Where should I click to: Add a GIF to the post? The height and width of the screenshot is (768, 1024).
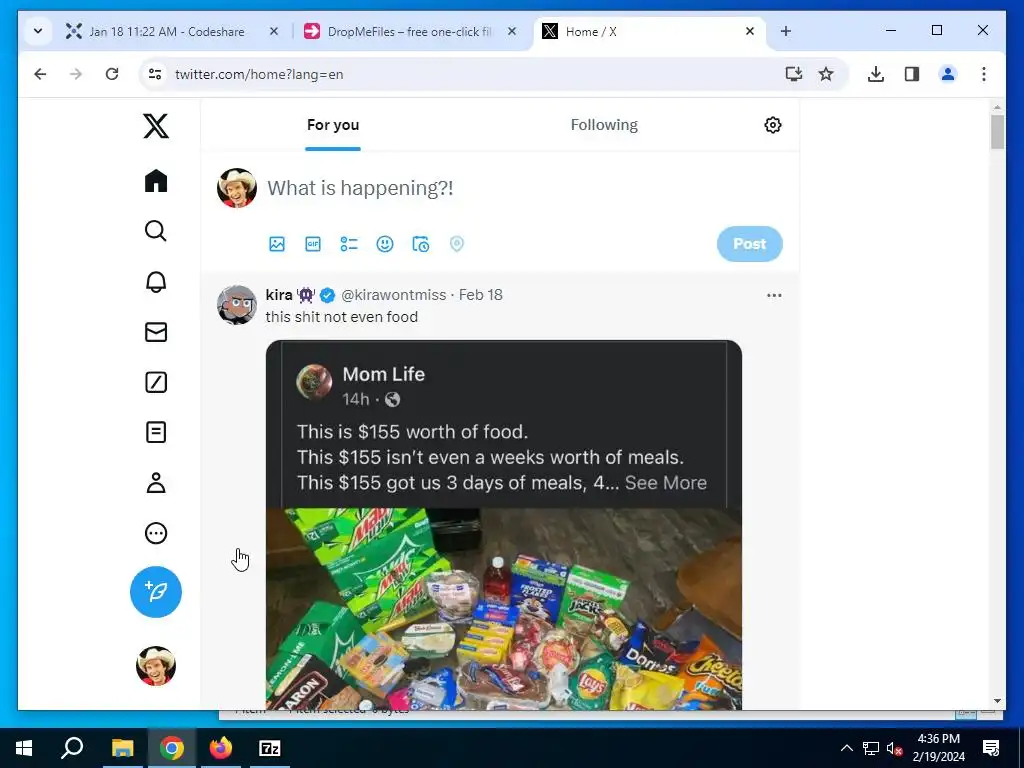click(x=313, y=244)
